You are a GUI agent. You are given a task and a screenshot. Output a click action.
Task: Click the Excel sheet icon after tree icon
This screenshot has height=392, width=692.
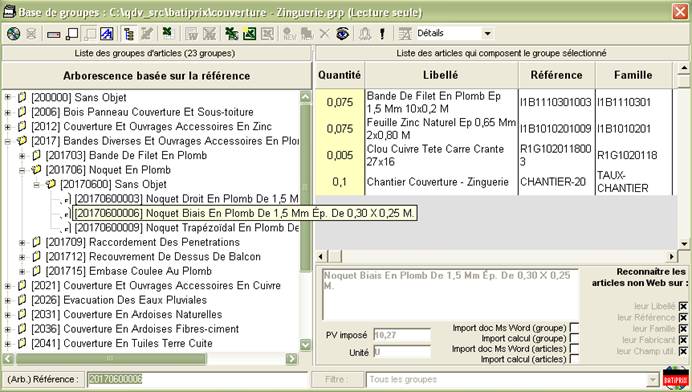tap(168, 33)
